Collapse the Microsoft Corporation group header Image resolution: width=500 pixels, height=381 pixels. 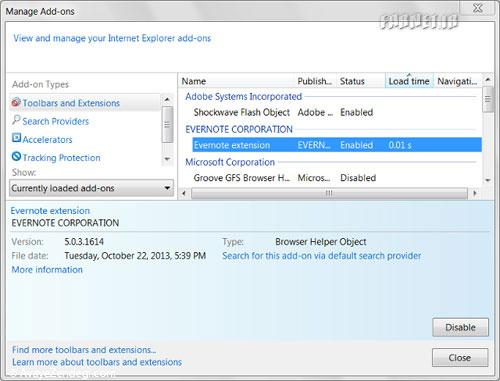coord(230,162)
